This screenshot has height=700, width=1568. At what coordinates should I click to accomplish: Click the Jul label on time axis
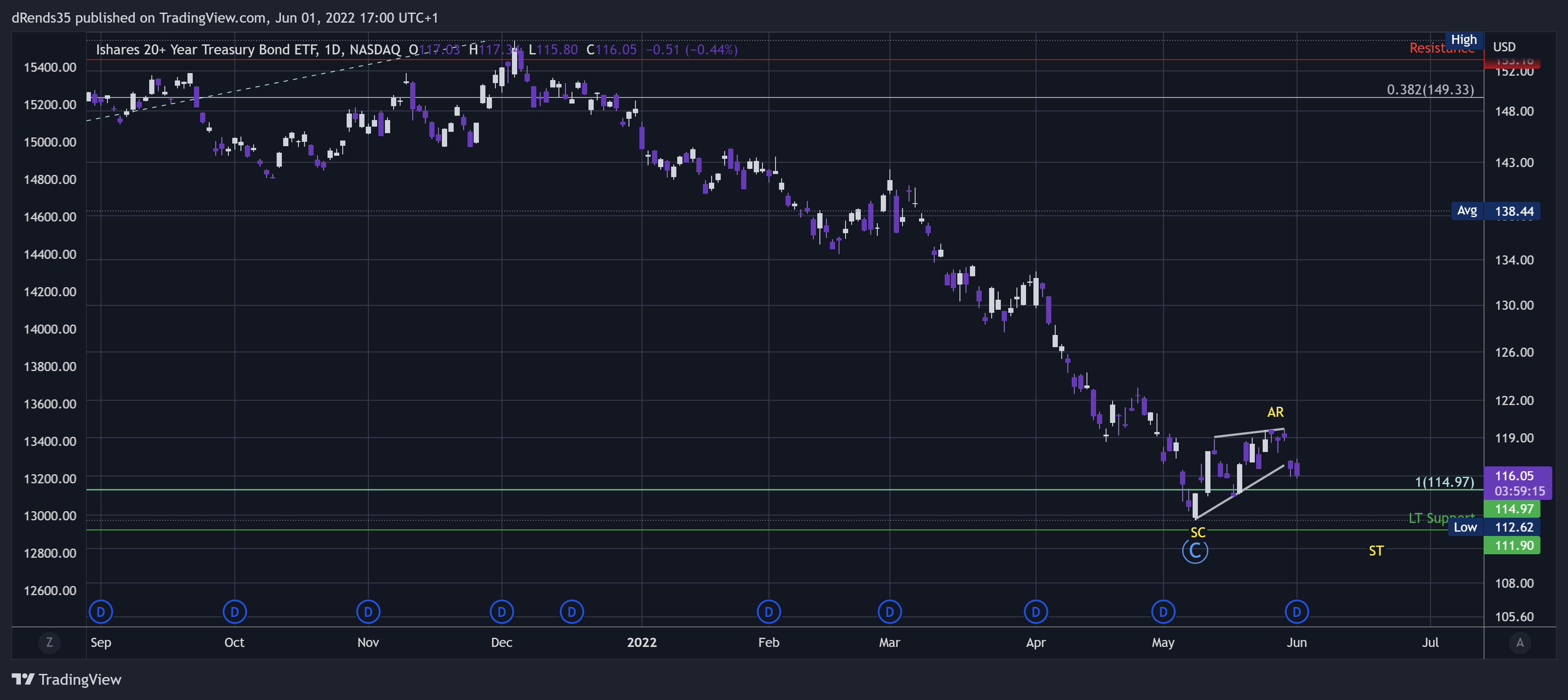point(1430,642)
